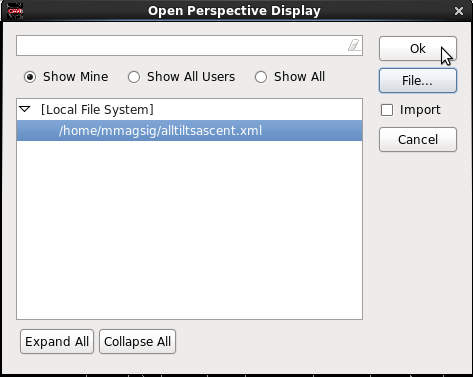The image size is (473, 377).
Task: Collapse the Local File System triangle
Action: point(25,109)
